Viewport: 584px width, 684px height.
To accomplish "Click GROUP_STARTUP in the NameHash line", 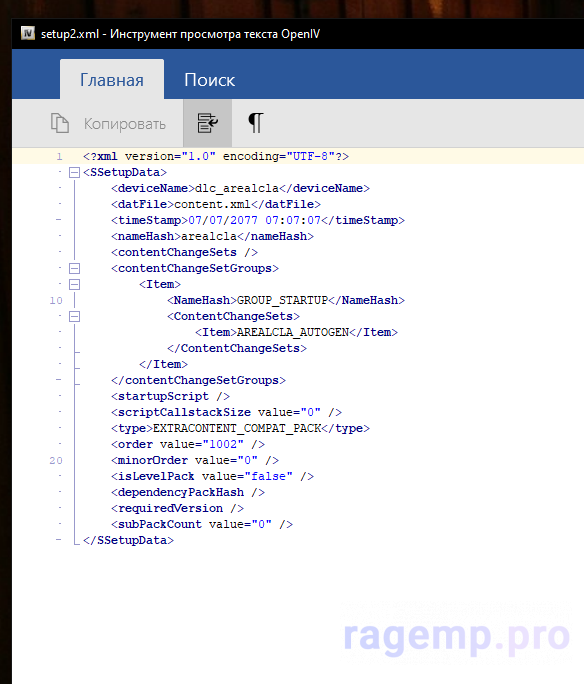I will (282, 301).
